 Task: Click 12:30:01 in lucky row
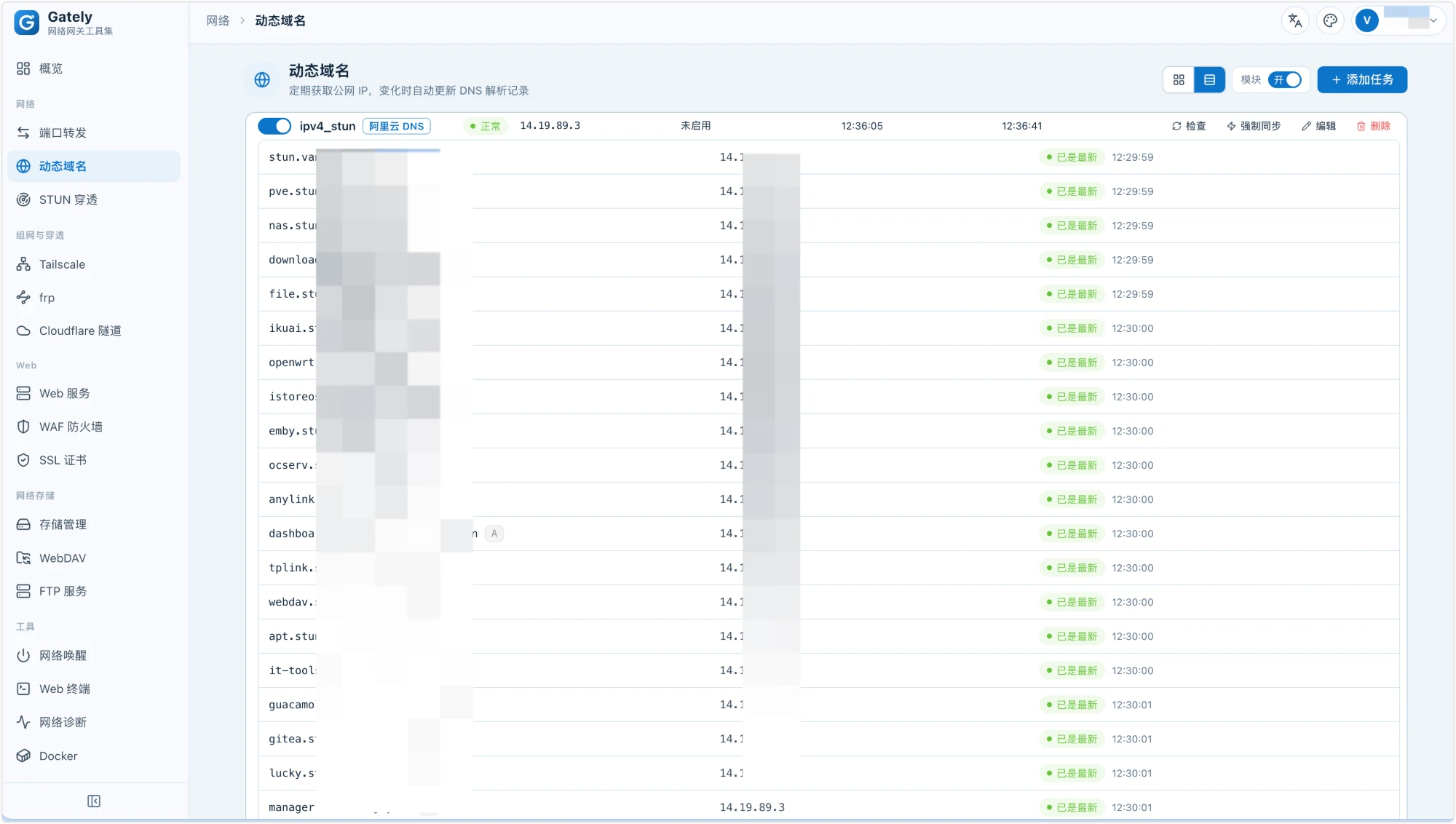[1132, 773]
